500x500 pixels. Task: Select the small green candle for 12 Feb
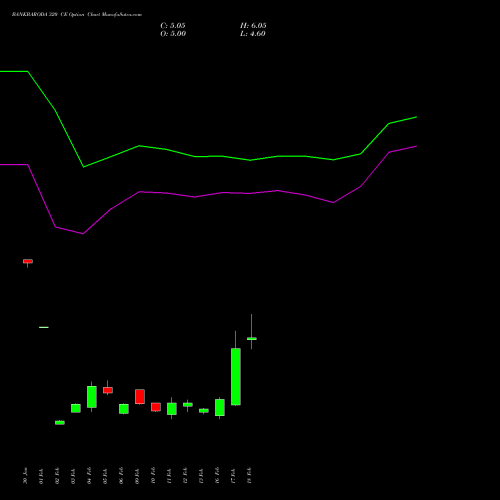point(188,405)
